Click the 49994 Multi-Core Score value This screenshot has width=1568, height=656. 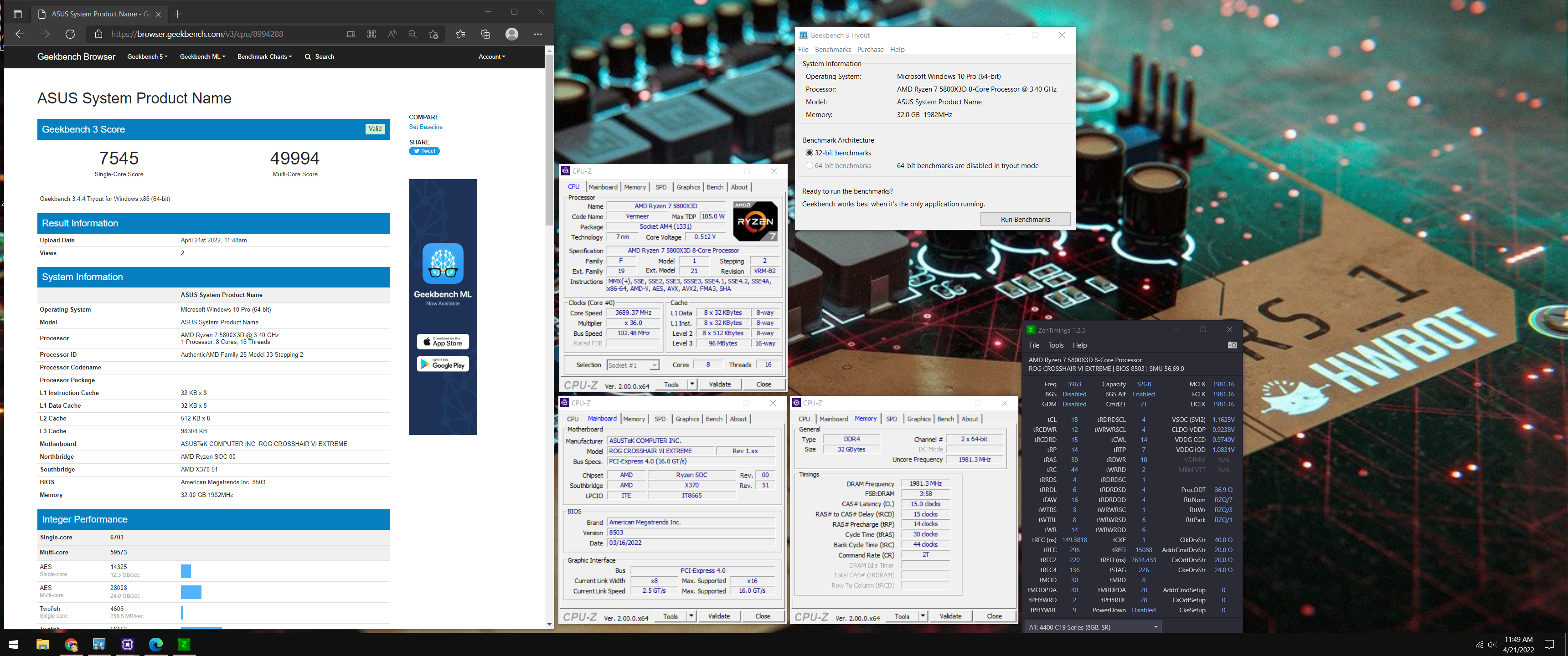294,158
